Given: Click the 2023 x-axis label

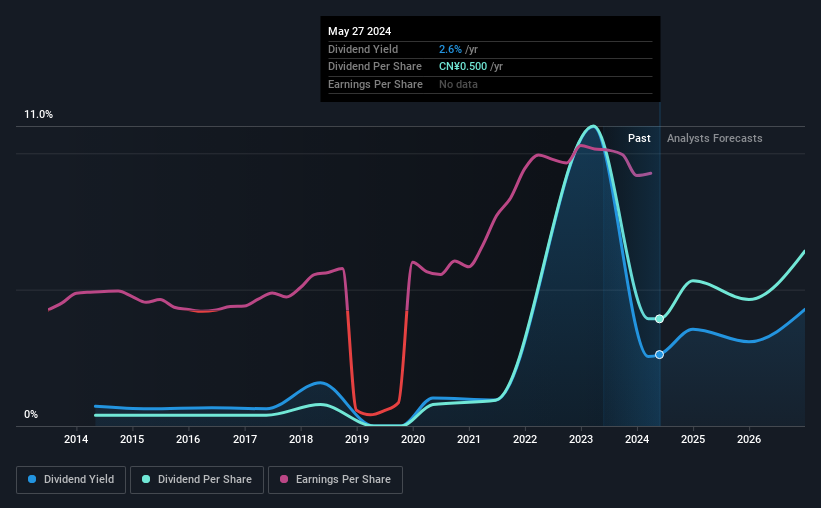Looking at the screenshot, I should [x=581, y=439].
